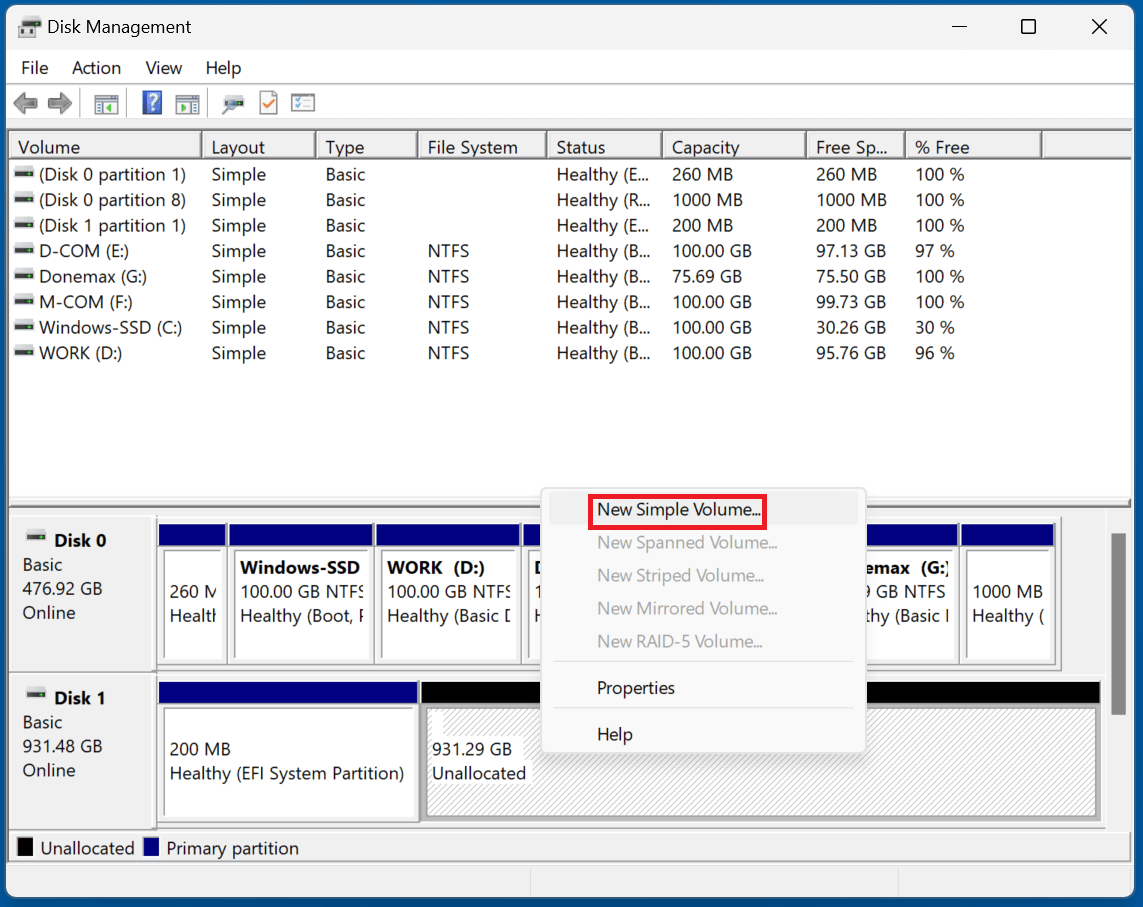The height and width of the screenshot is (907, 1143).
Task: Open the View menu
Action: 163,67
